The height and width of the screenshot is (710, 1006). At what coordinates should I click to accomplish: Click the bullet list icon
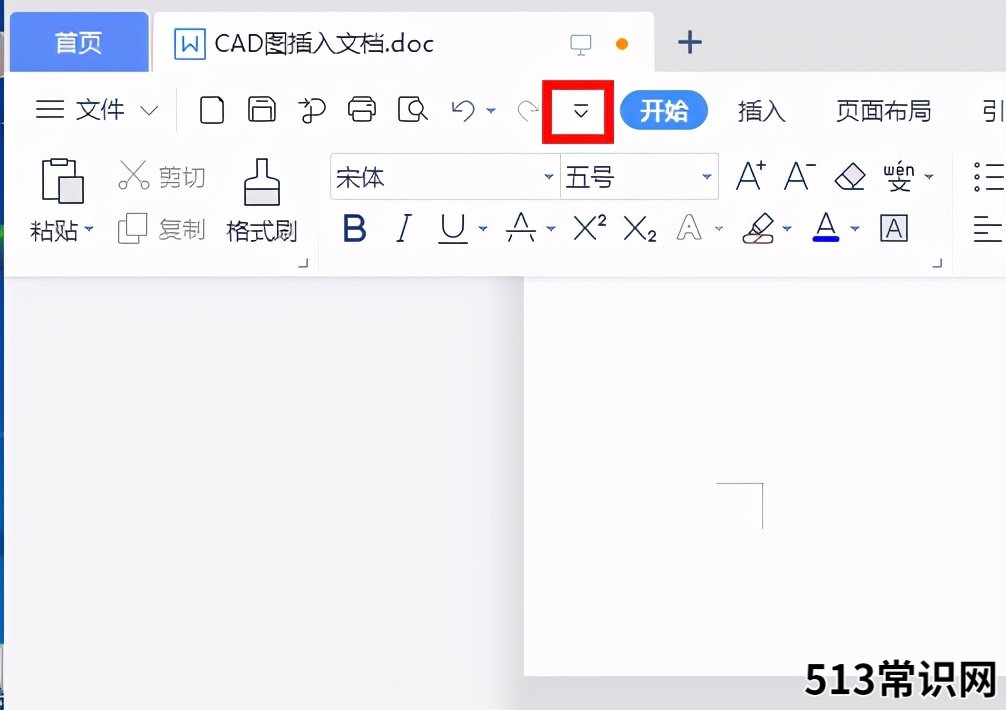click(x=989, y=176)
